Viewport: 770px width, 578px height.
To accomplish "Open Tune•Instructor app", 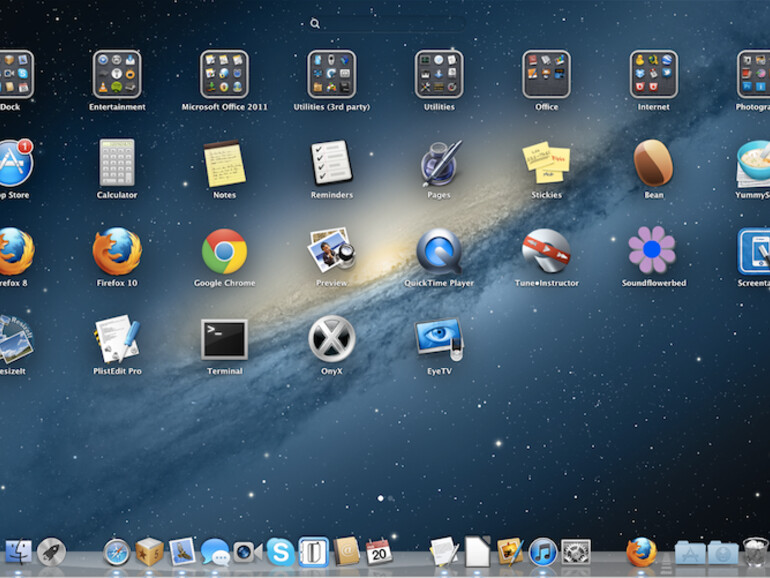I will tap(546, 252).
